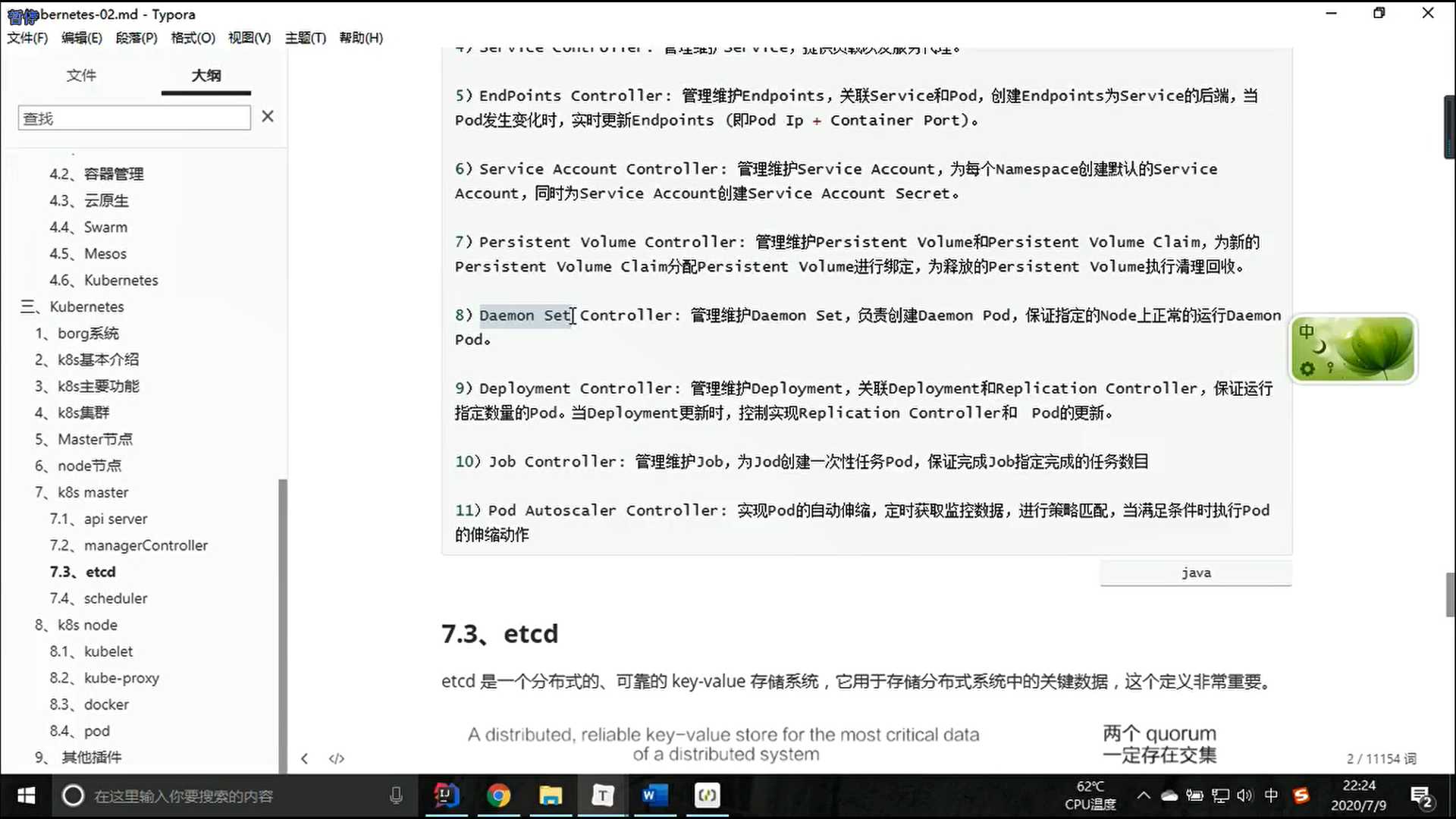Open the Sogou input tray icon

(x=1301, y=795)
